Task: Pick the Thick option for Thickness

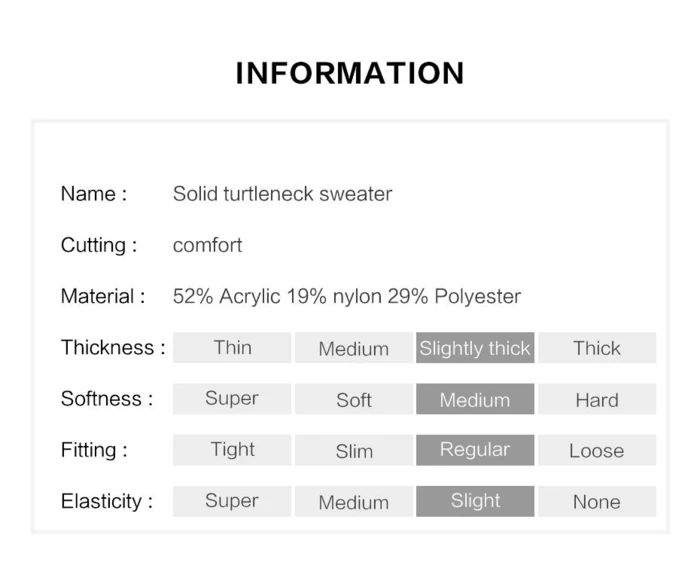Action: click(597, 348)
